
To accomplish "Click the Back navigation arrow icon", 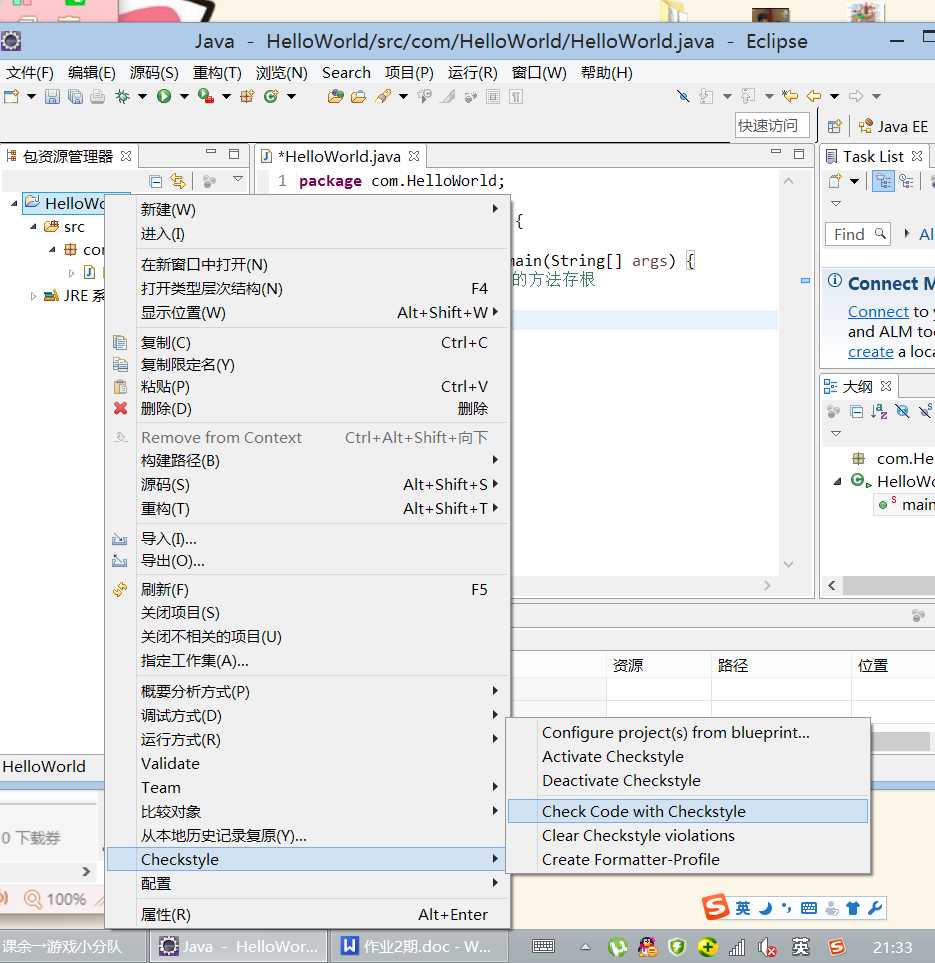I will 814,96.
